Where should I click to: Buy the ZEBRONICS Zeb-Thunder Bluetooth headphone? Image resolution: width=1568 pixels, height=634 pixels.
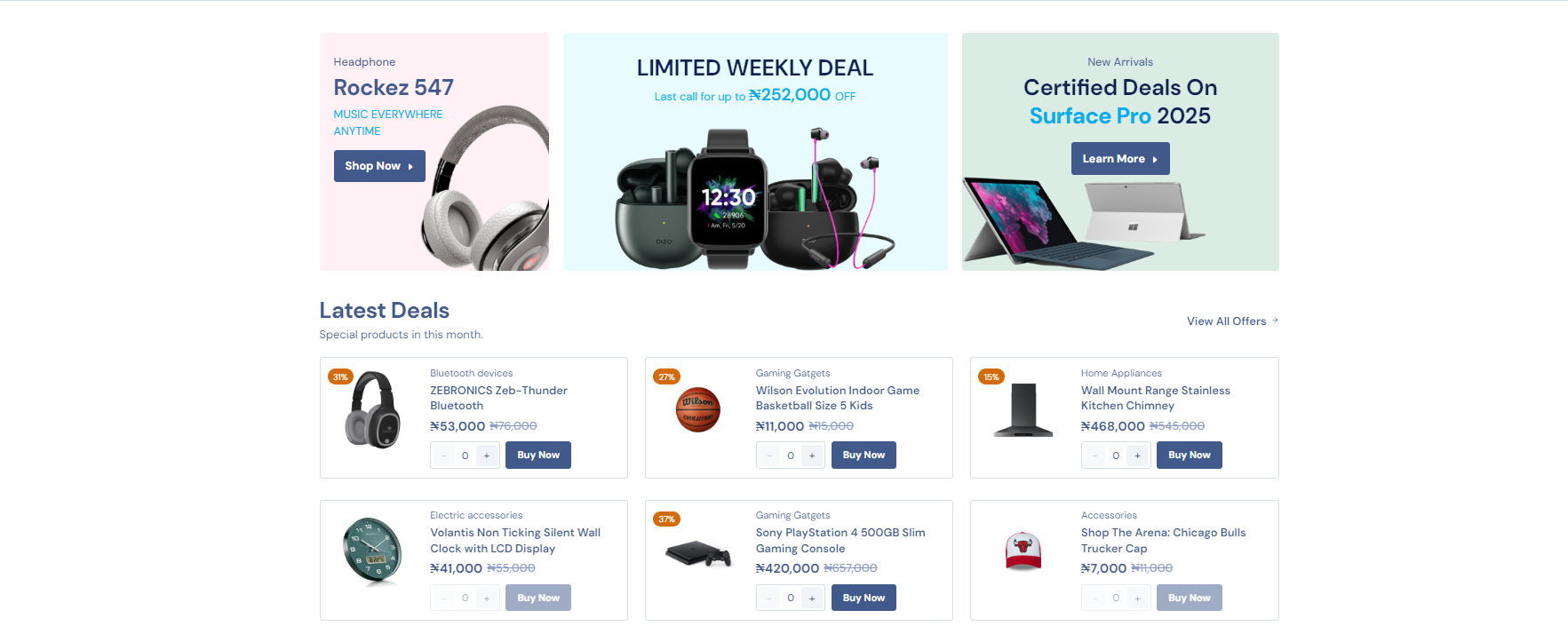pos(538,456)
